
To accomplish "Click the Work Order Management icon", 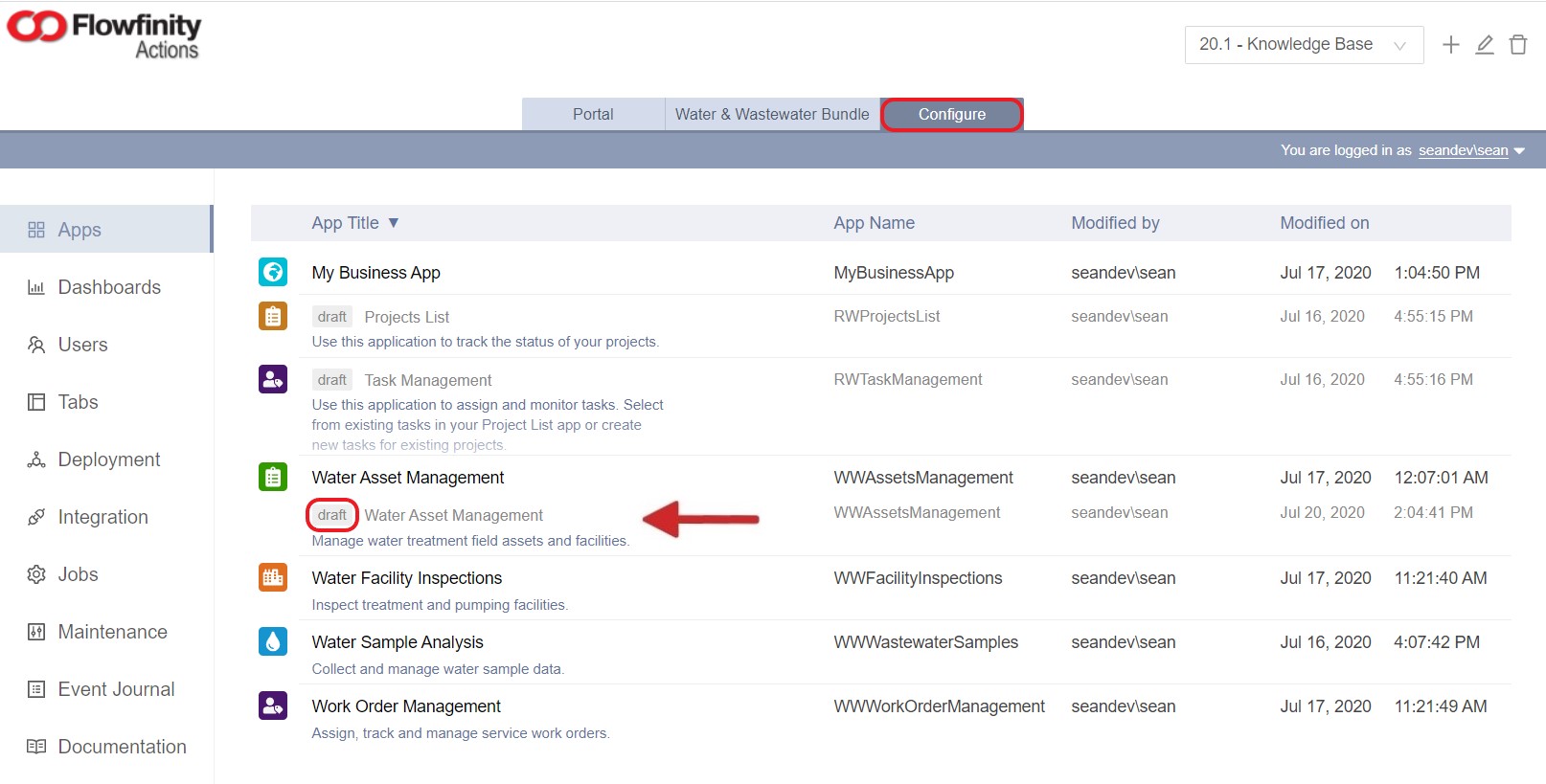I will [x=273, y=706].
